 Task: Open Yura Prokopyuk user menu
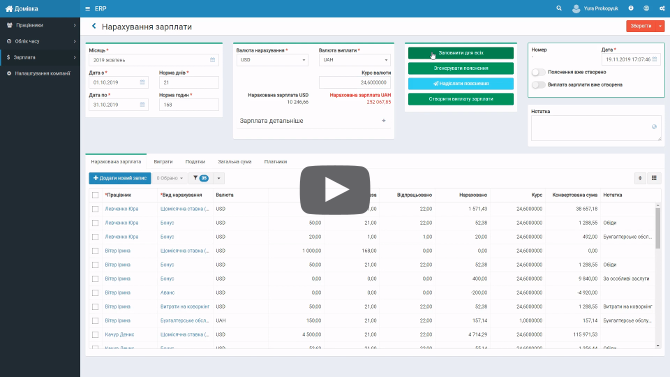[x=595, y=9]
